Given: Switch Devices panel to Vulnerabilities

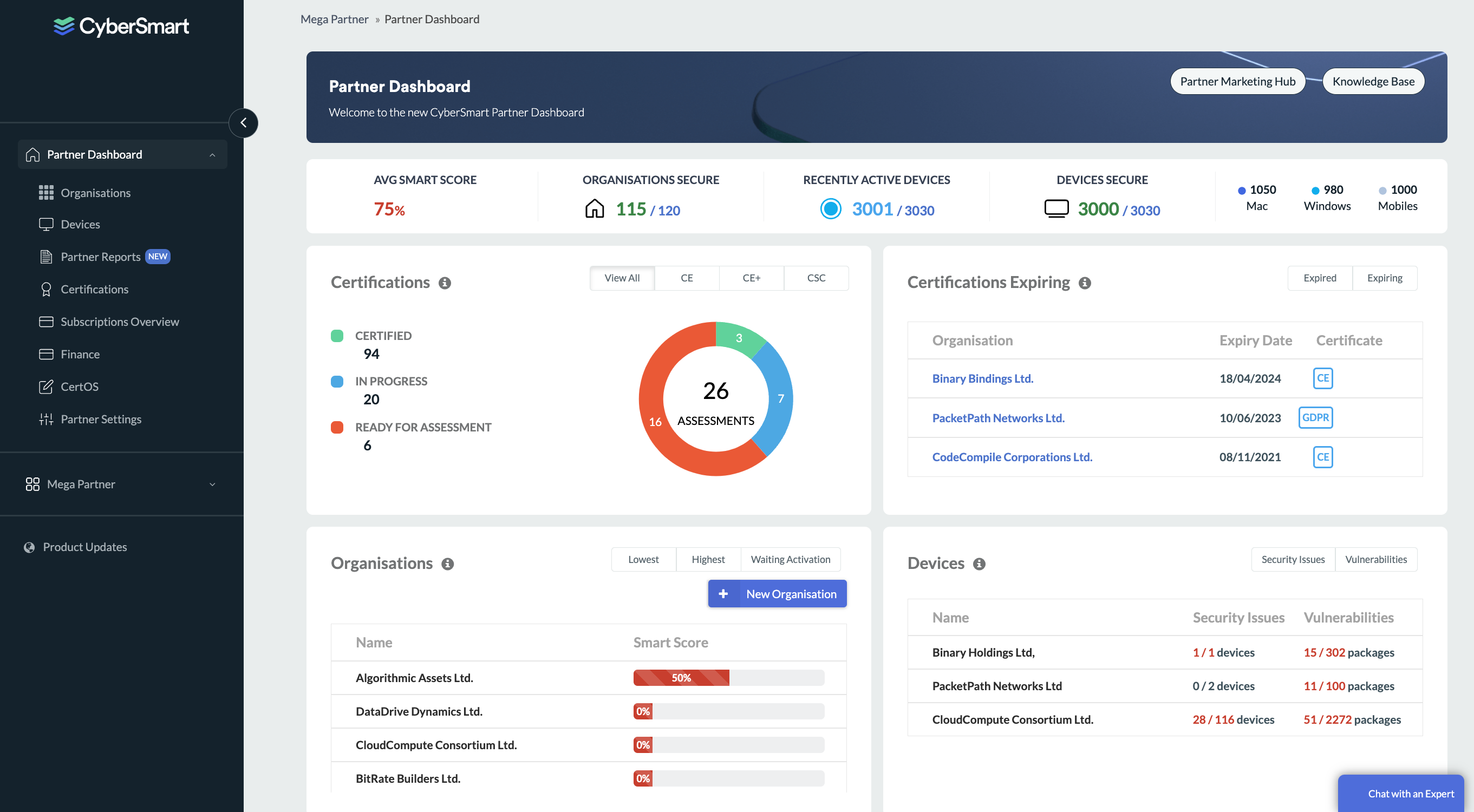Looking at the screenshot, I should tap(1375, 559).
